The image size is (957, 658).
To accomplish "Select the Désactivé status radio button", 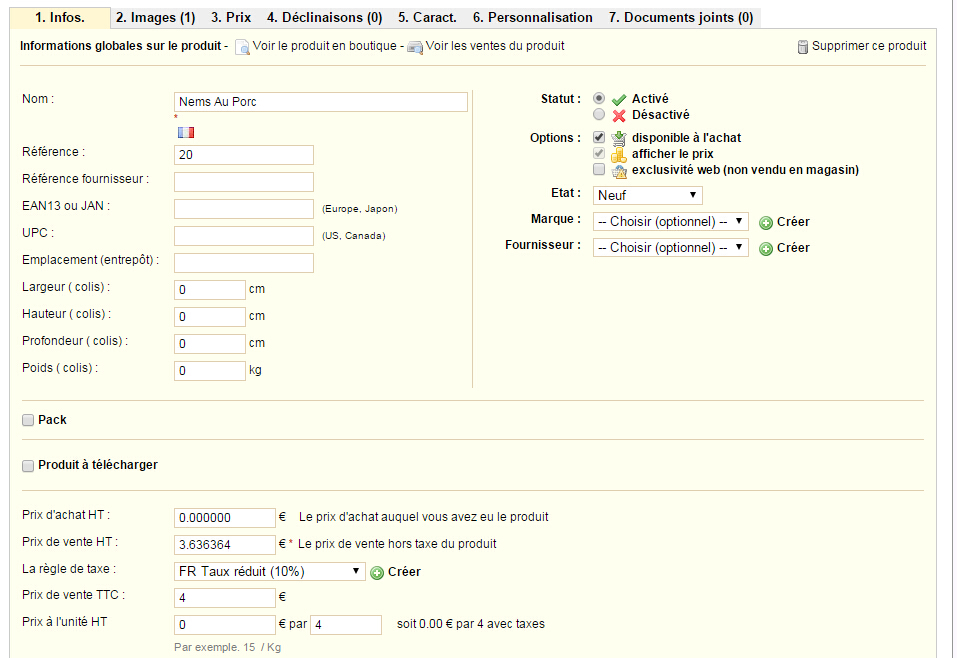I will pos(599,114).
